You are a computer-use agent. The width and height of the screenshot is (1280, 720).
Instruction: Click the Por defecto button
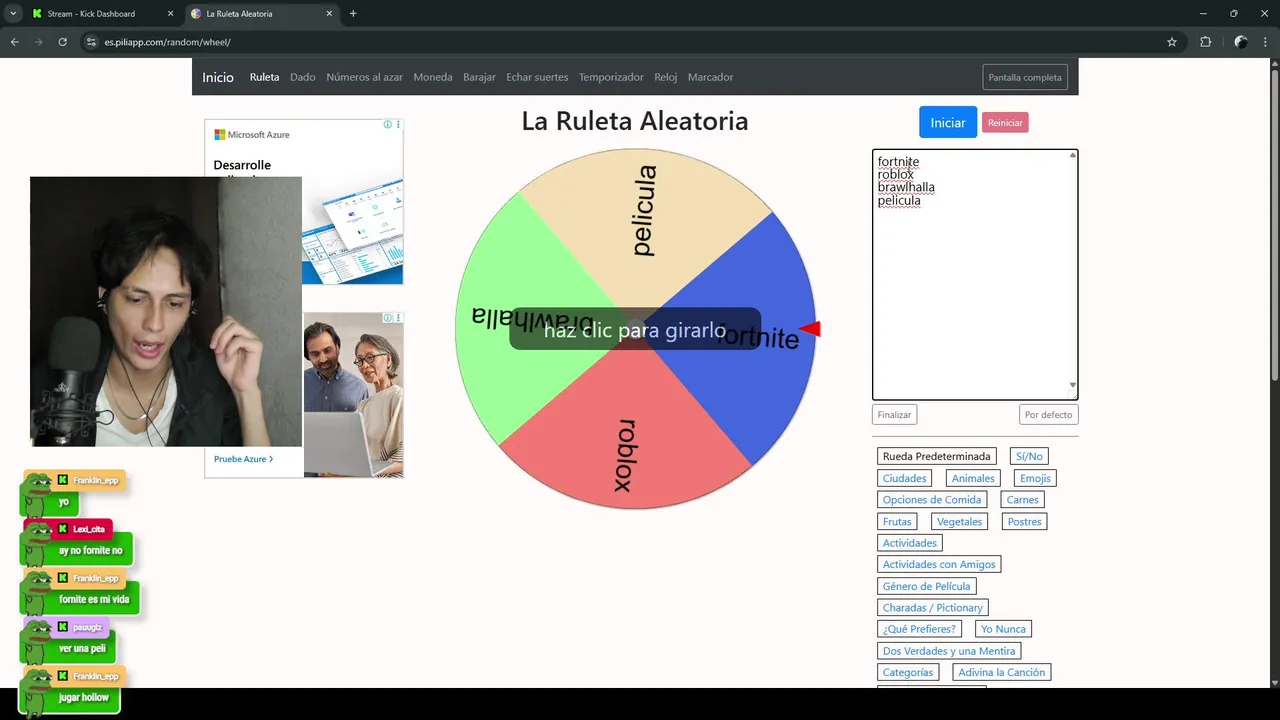coord(1048,414)
